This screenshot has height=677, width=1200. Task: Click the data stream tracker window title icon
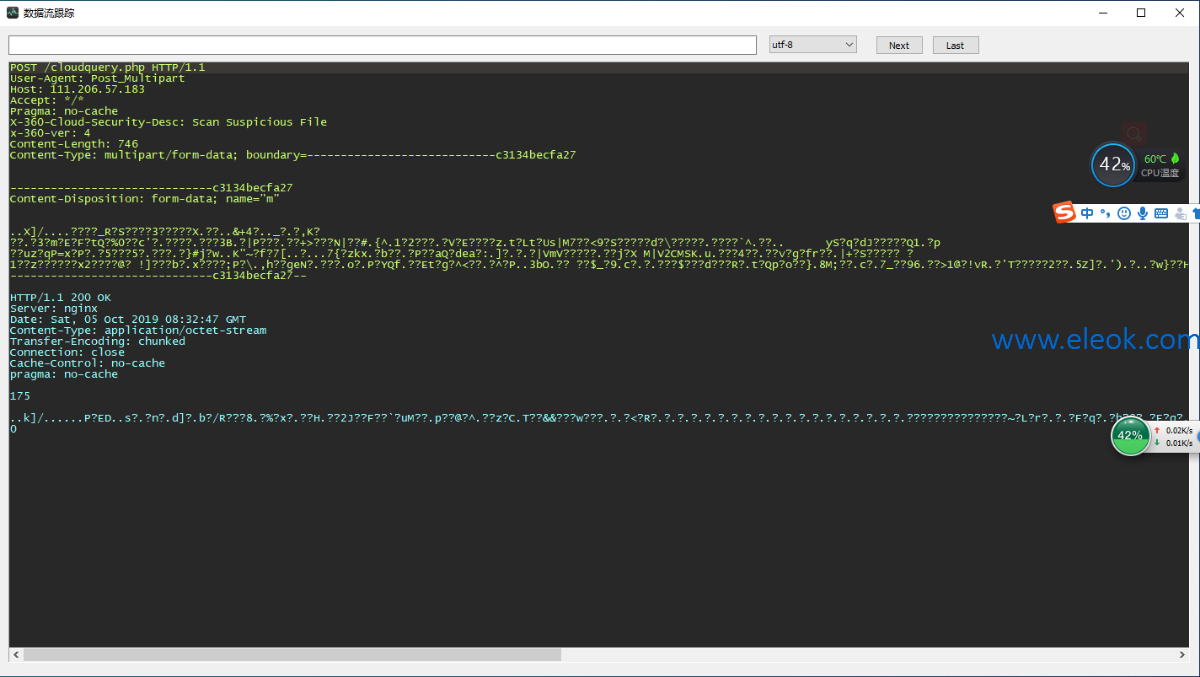[x=13, y=13]
